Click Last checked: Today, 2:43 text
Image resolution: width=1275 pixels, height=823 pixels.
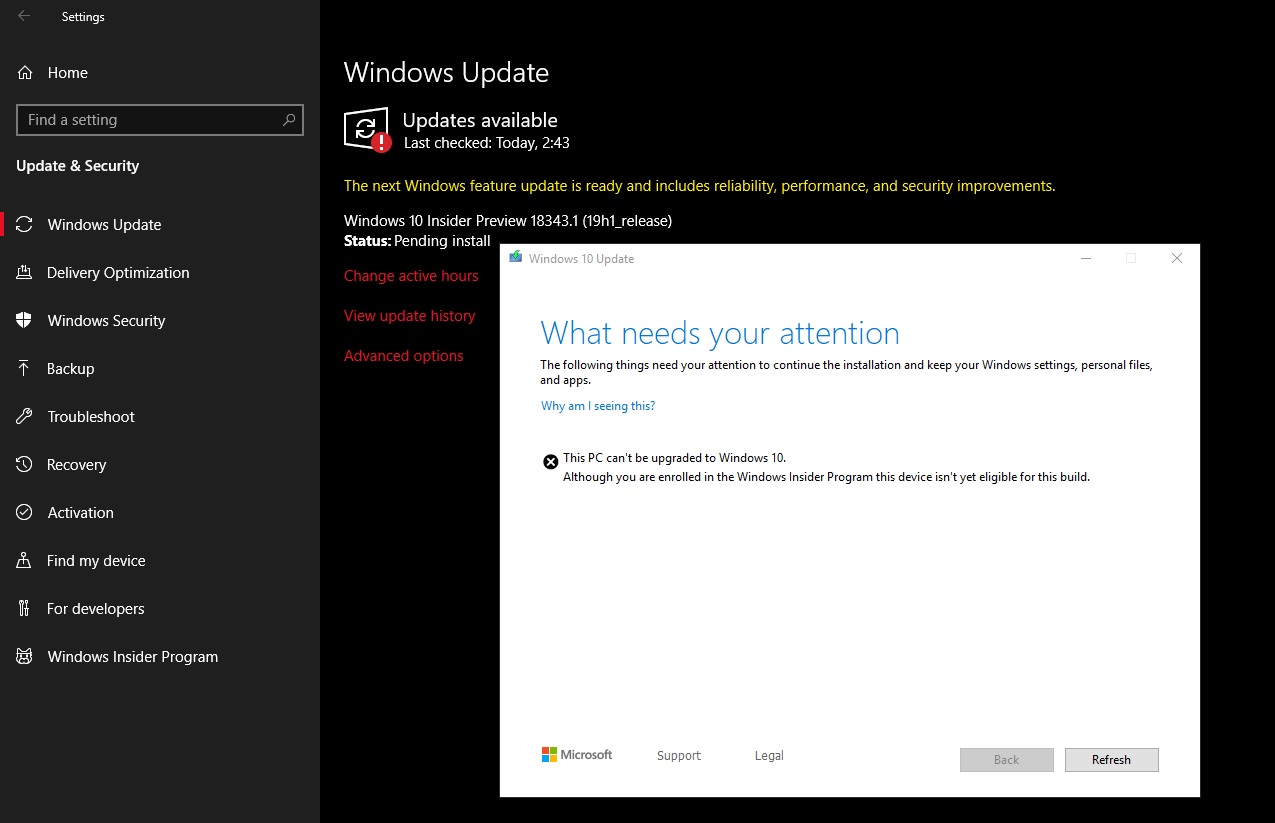[x=487, y=143]
